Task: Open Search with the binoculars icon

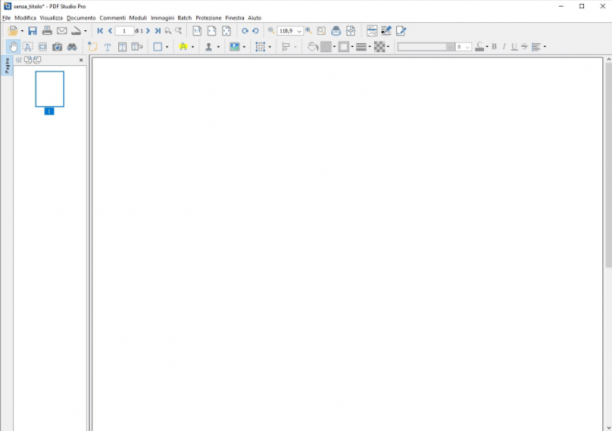Action: 72,47
